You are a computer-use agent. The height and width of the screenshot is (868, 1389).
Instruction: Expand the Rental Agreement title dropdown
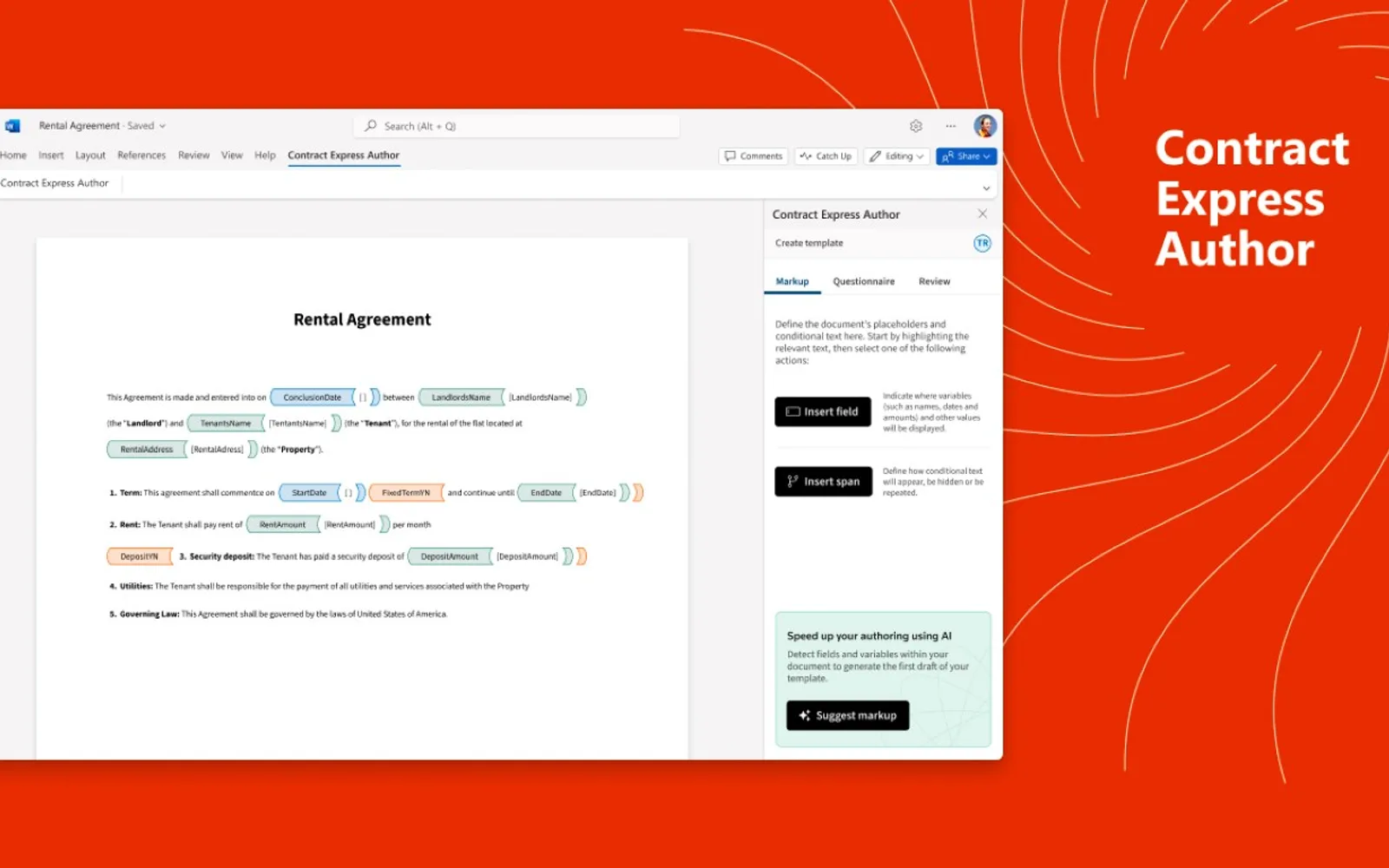coord(162,126)
